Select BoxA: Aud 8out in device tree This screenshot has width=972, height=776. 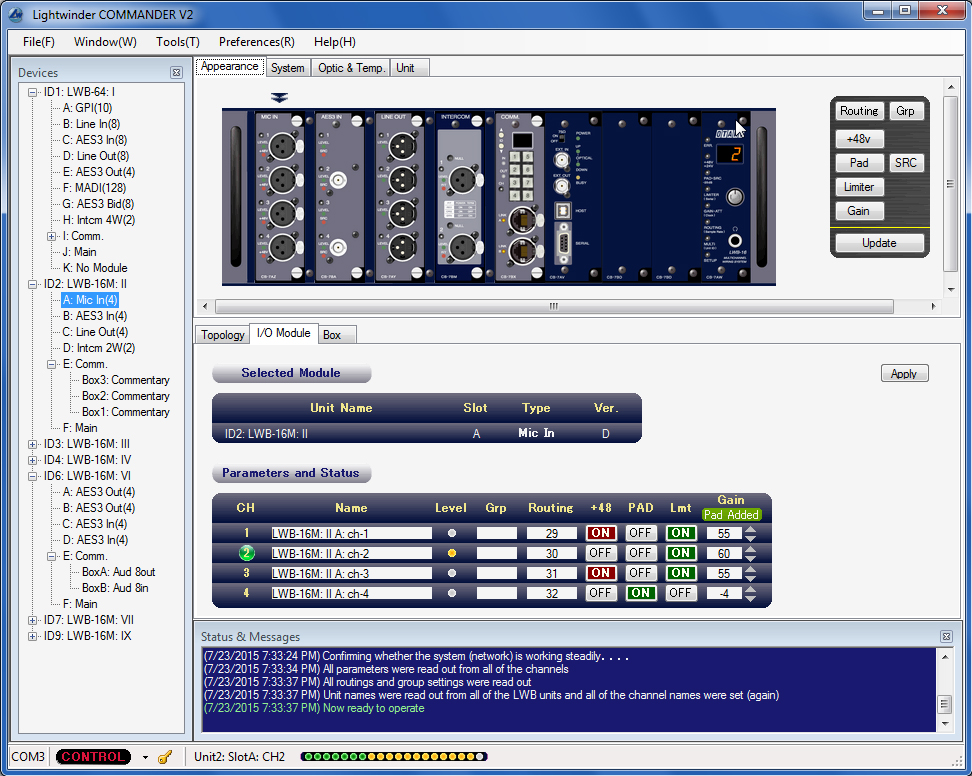click(x=118, y=572)
